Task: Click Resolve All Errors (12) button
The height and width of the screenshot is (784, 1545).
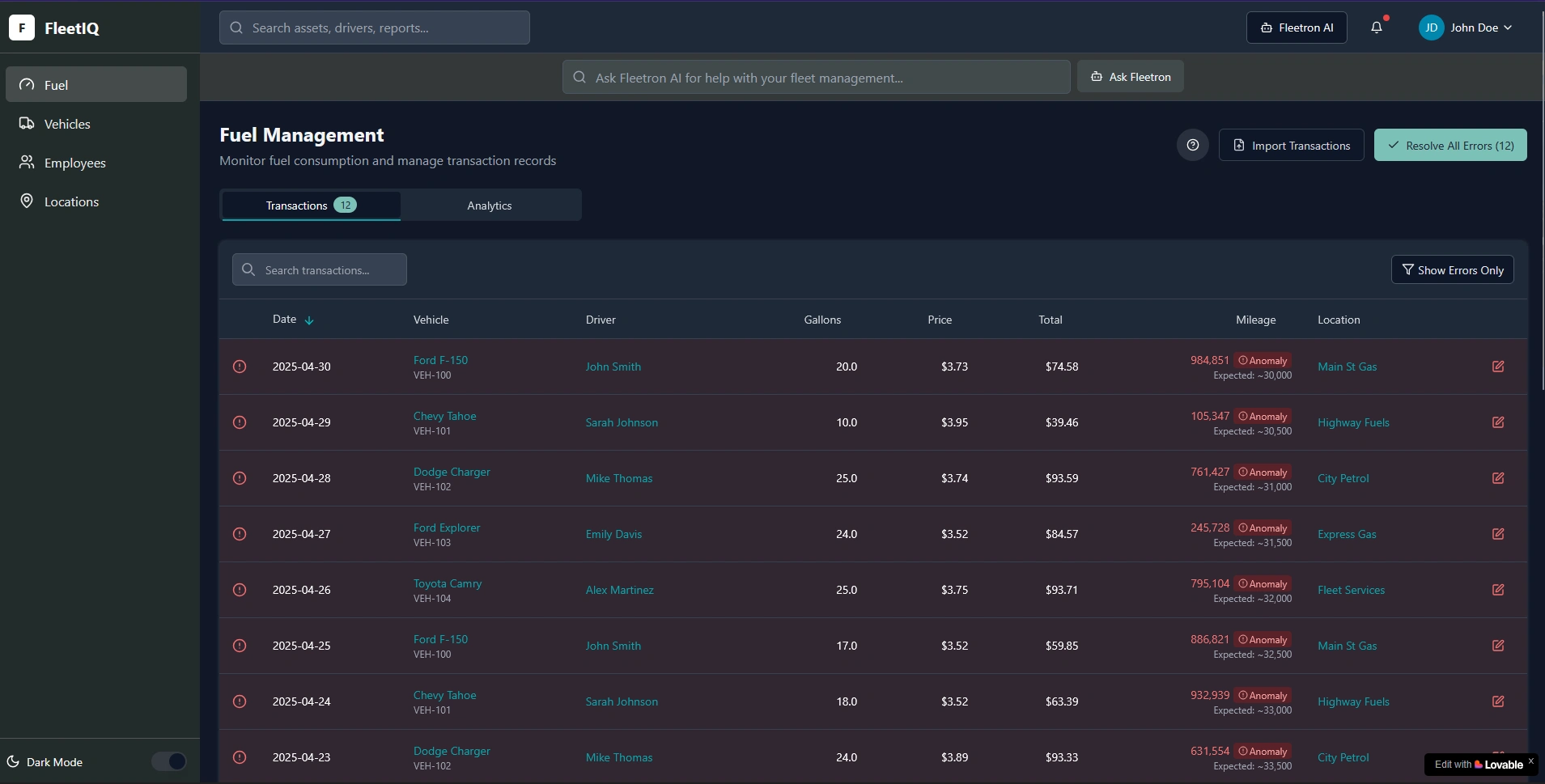Action: 1450,146
